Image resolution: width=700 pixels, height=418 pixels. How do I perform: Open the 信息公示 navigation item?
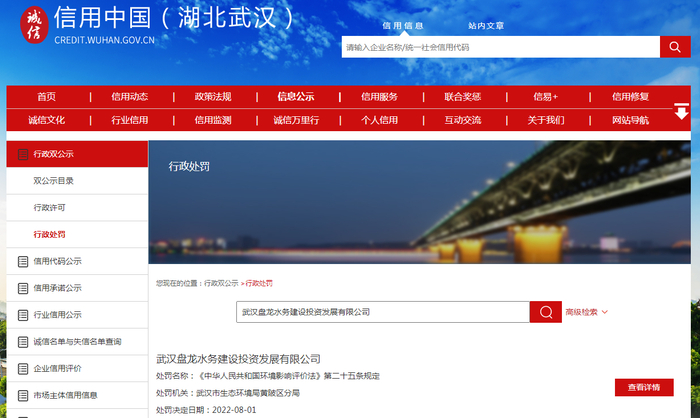(x=296, y=97)
